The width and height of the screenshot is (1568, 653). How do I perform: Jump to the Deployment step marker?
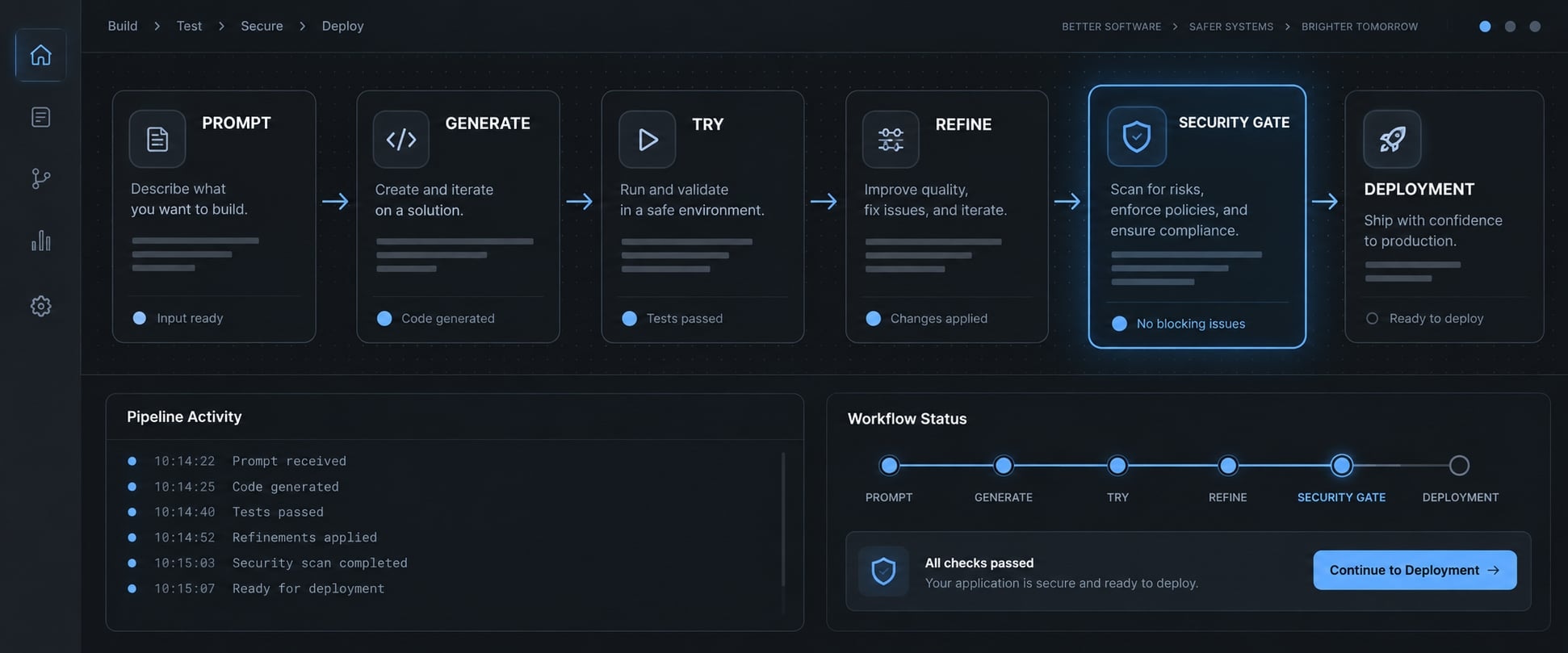[1459, 466]
